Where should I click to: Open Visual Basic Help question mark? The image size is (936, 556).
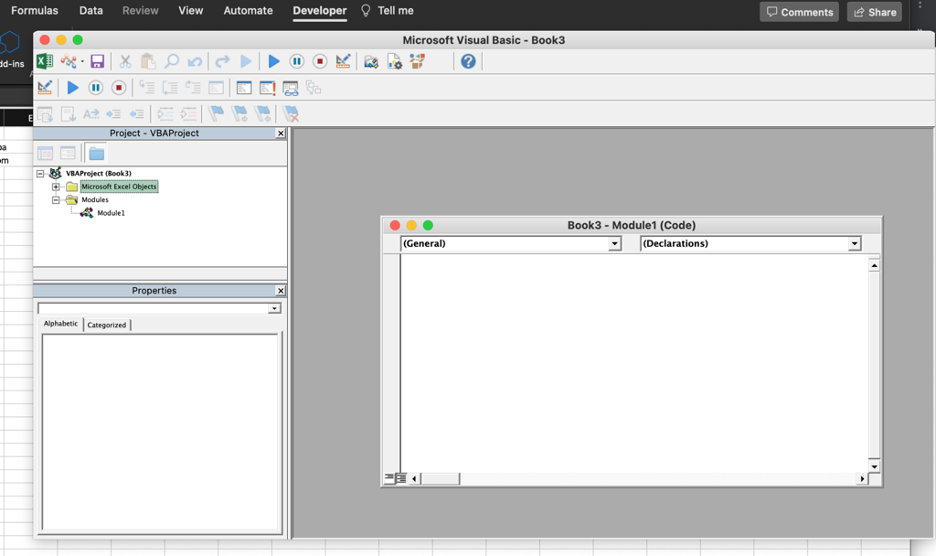pos(468,61)
